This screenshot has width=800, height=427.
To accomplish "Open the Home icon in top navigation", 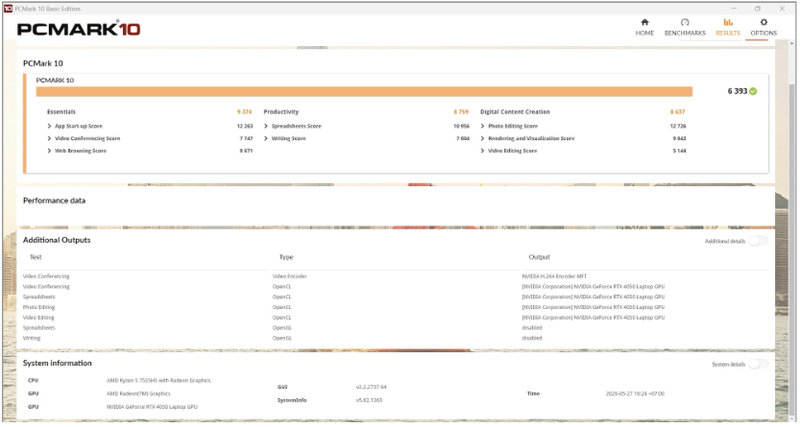I will 645,22.
